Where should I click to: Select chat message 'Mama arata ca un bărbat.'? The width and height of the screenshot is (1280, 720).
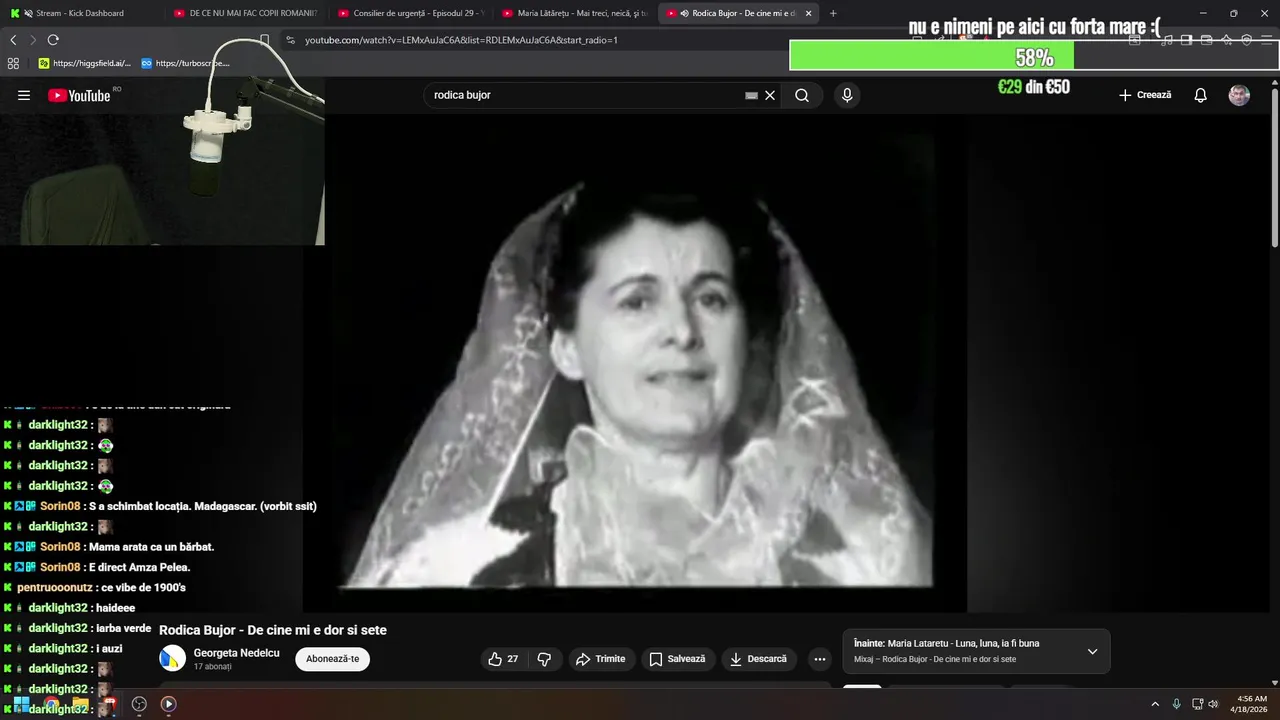(151, 547)
